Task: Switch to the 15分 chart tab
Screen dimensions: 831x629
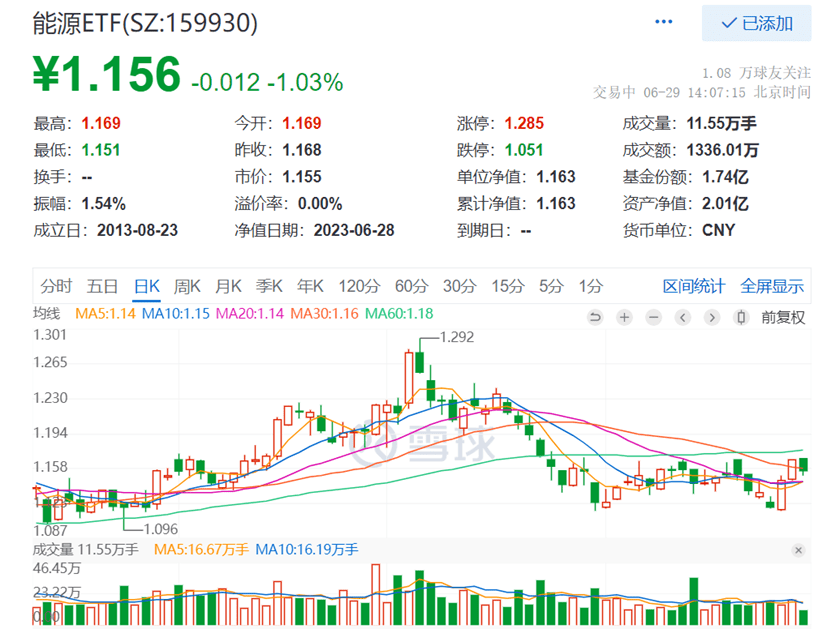Action: 508,286
